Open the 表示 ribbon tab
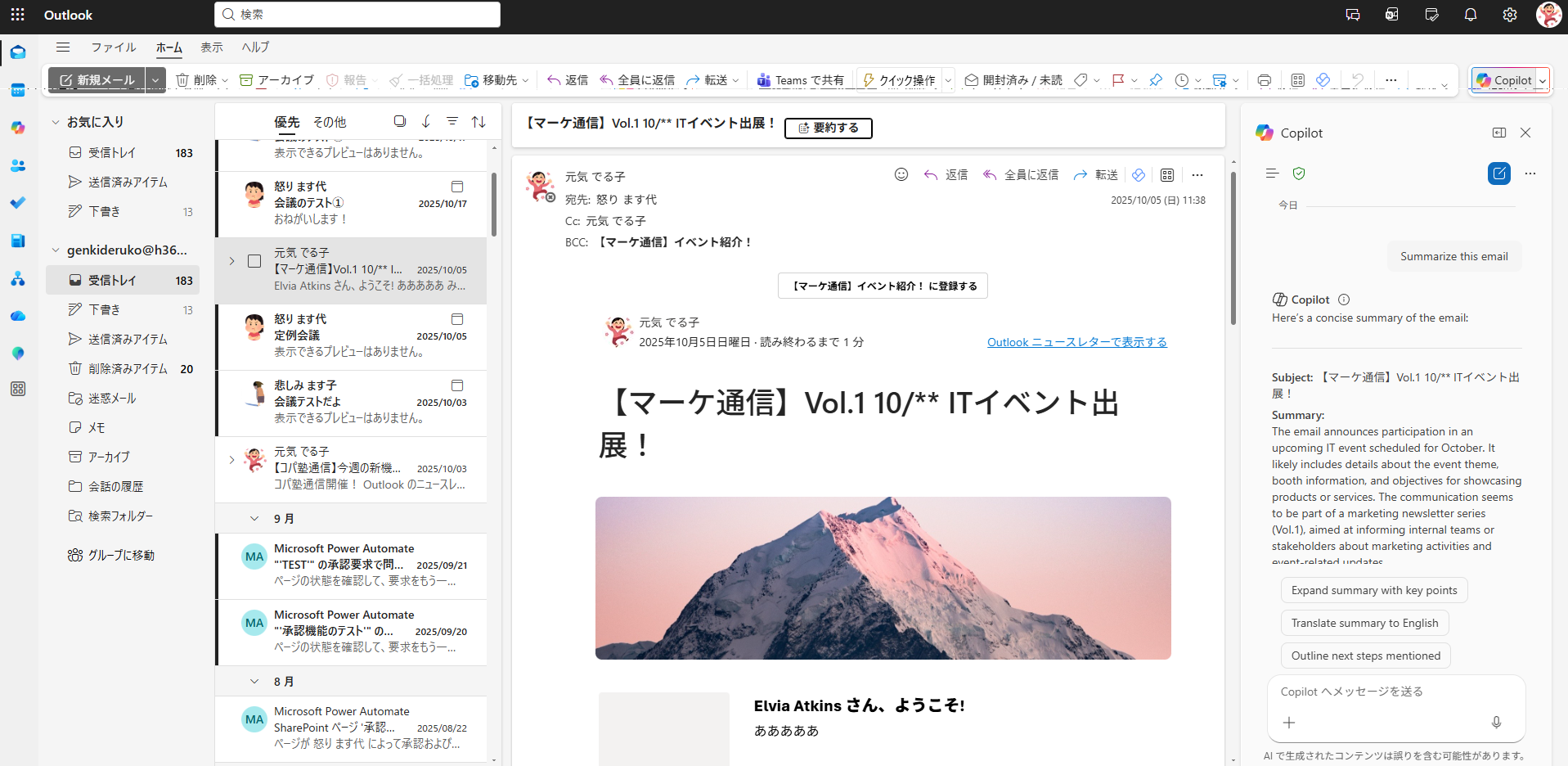This screenshot has width=1568, height=766. pyautogui.click(x=211, y=47)
